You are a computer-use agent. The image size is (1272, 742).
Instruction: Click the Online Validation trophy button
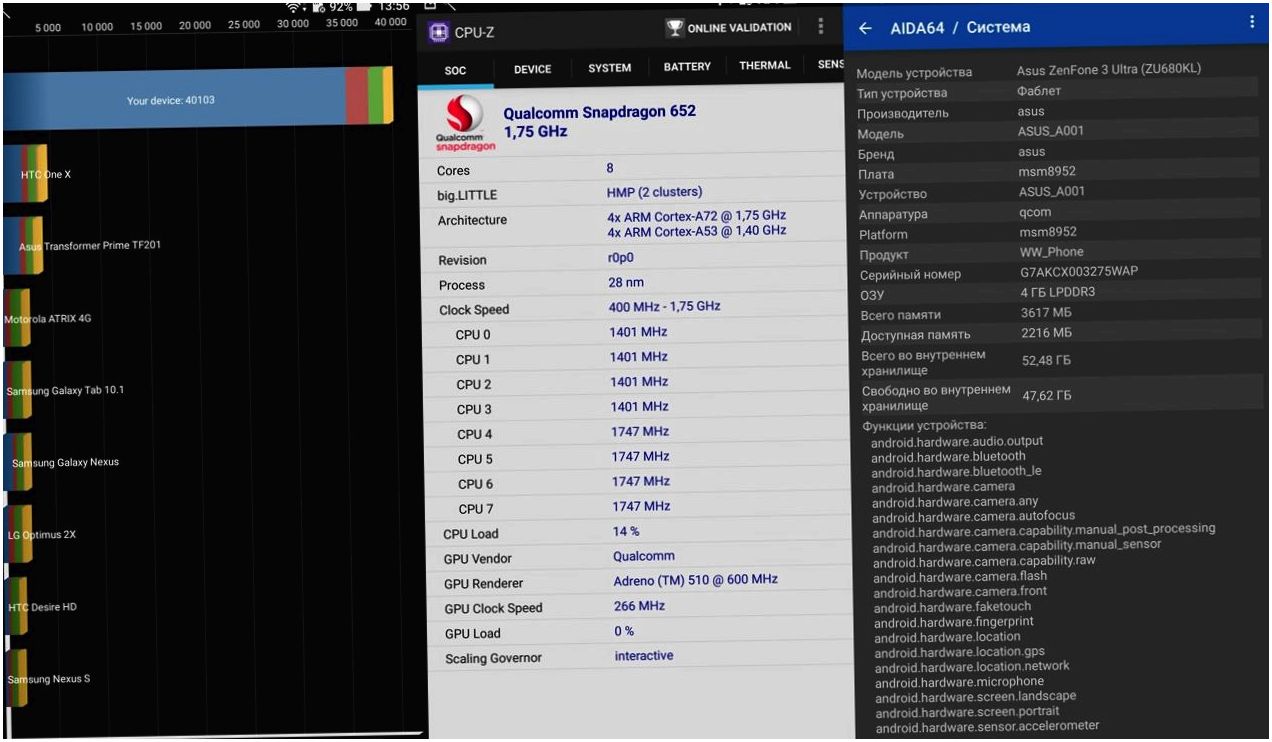730,28
